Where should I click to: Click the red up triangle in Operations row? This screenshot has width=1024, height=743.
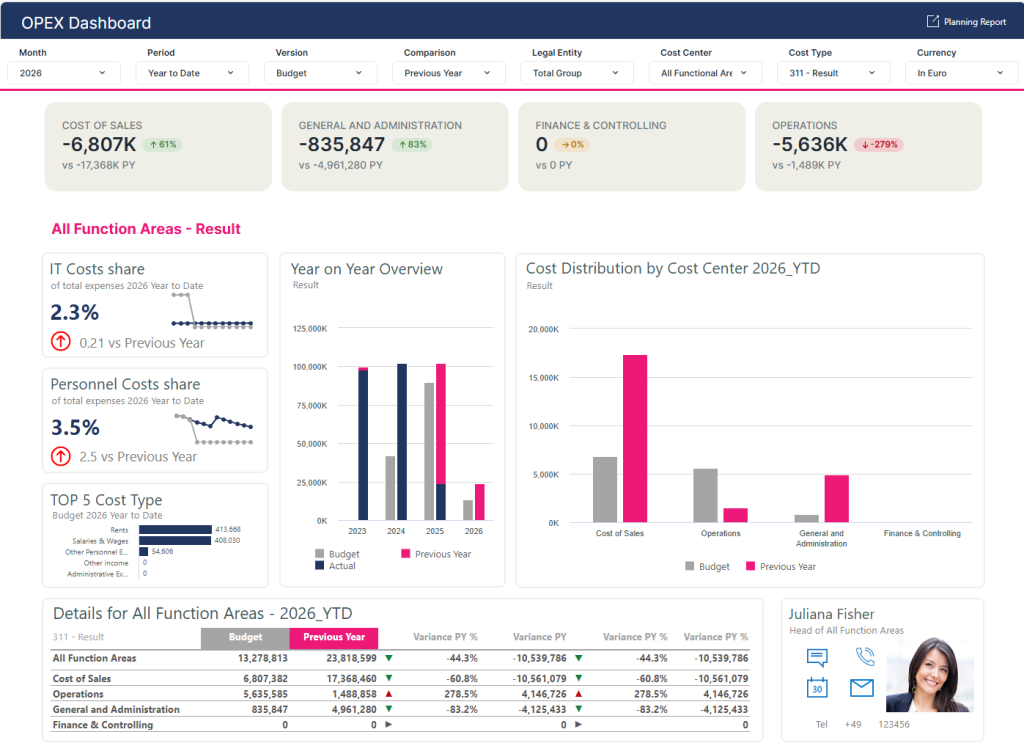coord(388,694)
